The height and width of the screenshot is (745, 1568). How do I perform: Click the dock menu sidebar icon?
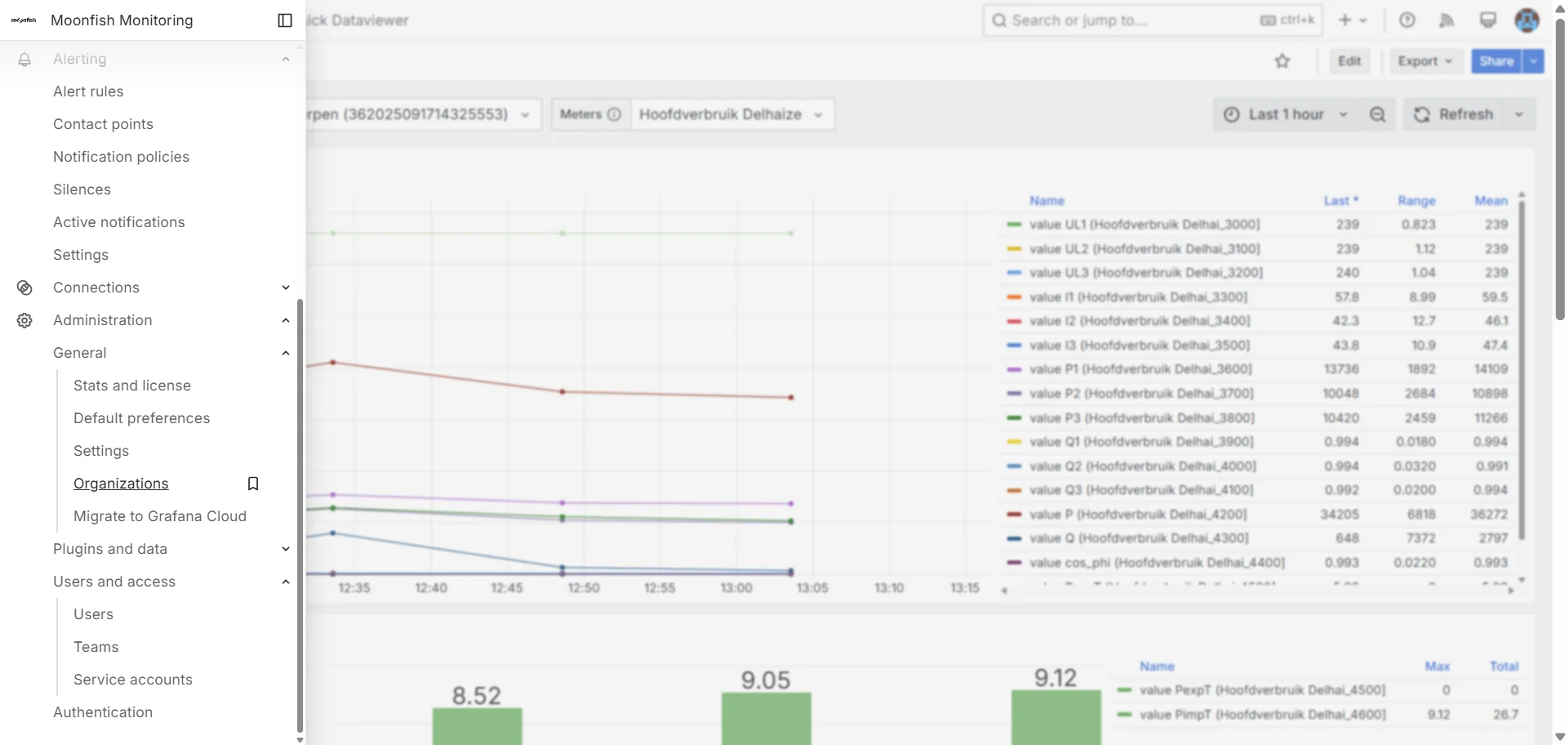[285, 20]
